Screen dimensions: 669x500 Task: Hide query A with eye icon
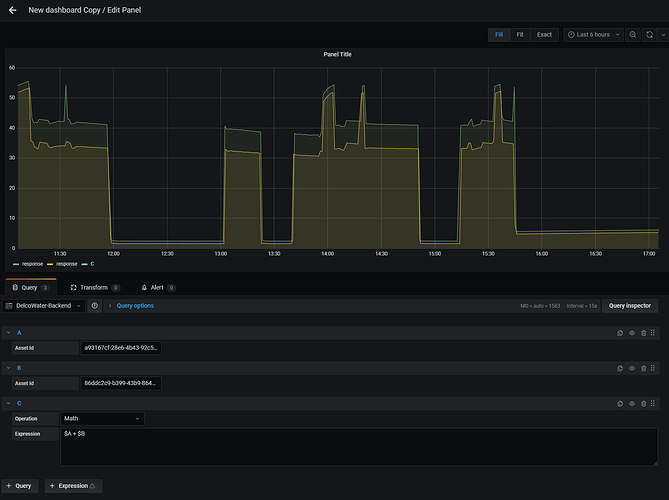point(632,333)
